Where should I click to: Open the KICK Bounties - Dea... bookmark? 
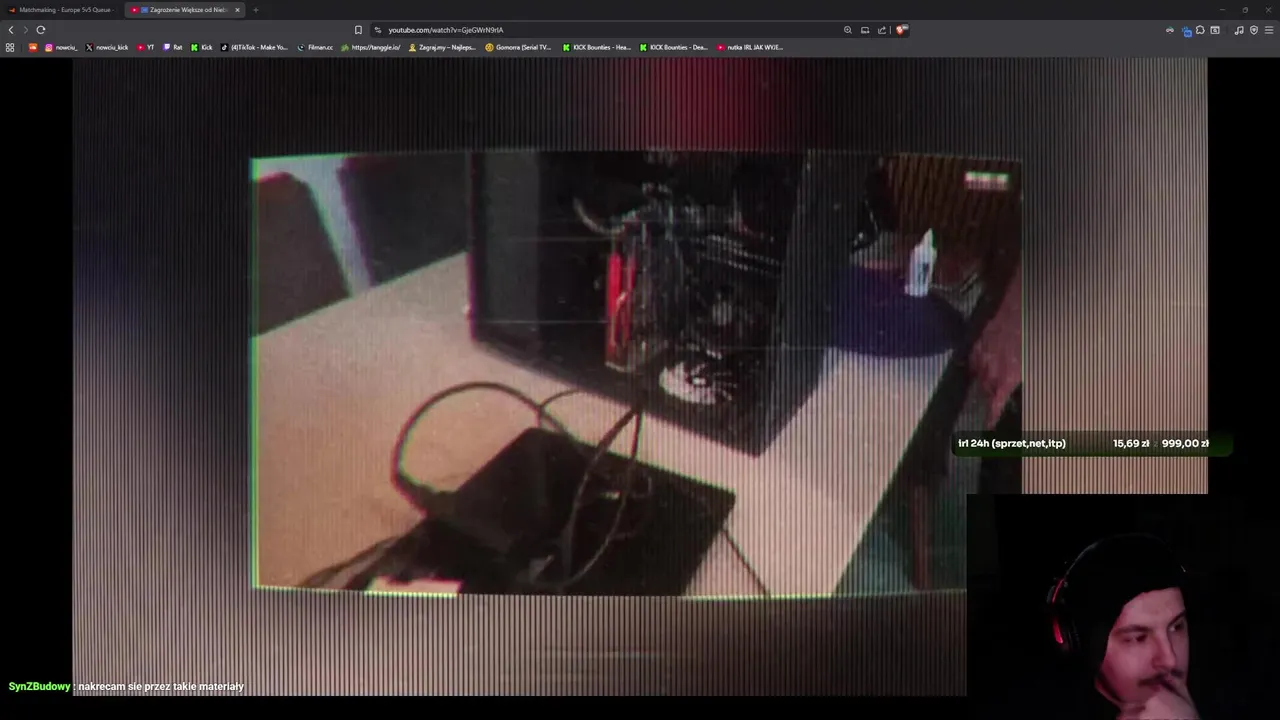click(674, 47)
